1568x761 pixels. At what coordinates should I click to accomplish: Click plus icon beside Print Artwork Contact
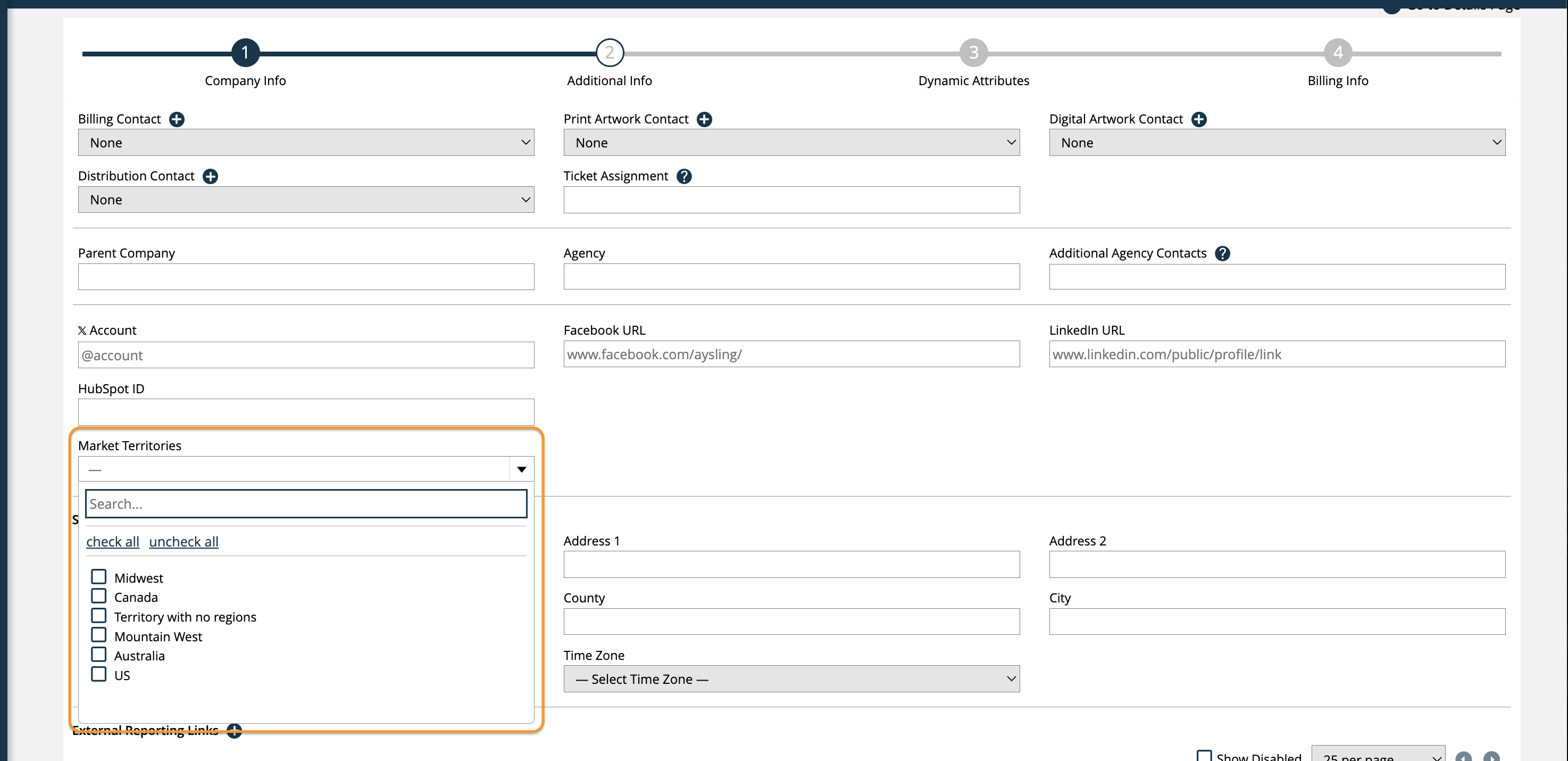click(x=704, y=119)
